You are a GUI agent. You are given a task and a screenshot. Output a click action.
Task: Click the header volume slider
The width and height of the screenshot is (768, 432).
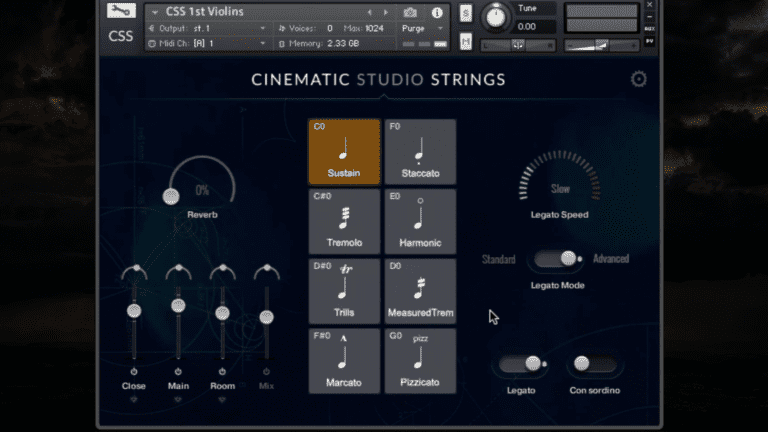[601, 46]
